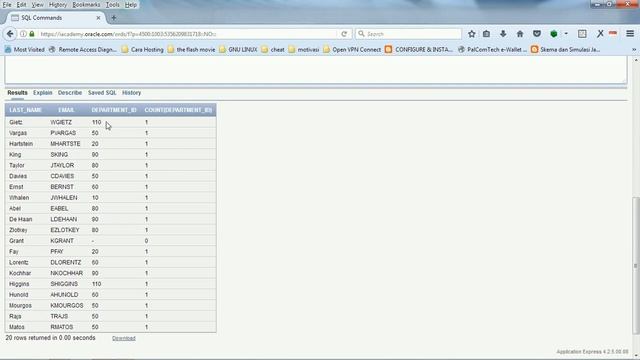
Task: Click the SQL Commands tab title
Action: (x=42, y=18)
